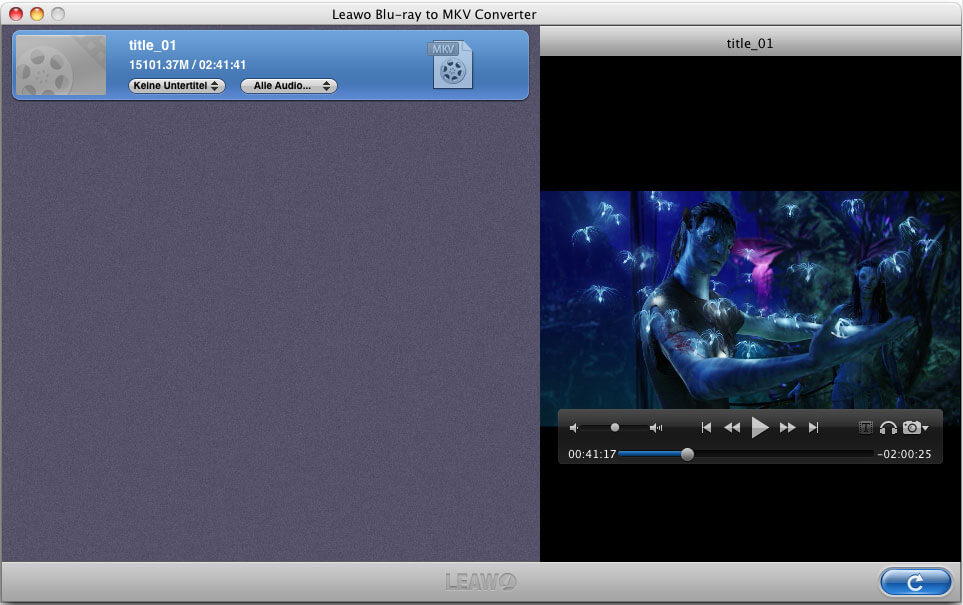This screenshot has height=605, width=963.
Task: Click the MKV output format icon
Action: point(451,64)
